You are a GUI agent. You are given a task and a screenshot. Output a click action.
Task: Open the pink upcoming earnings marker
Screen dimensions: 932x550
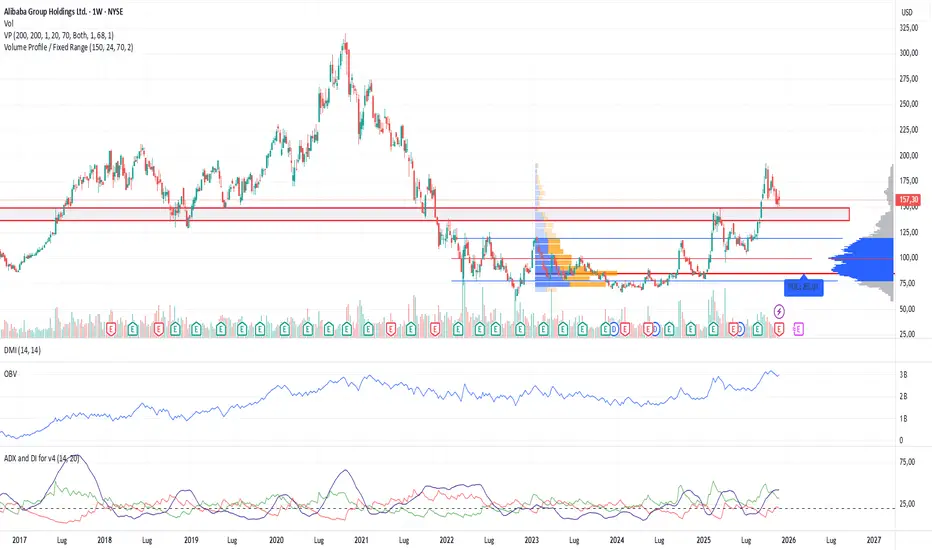[x=798, y=328]
